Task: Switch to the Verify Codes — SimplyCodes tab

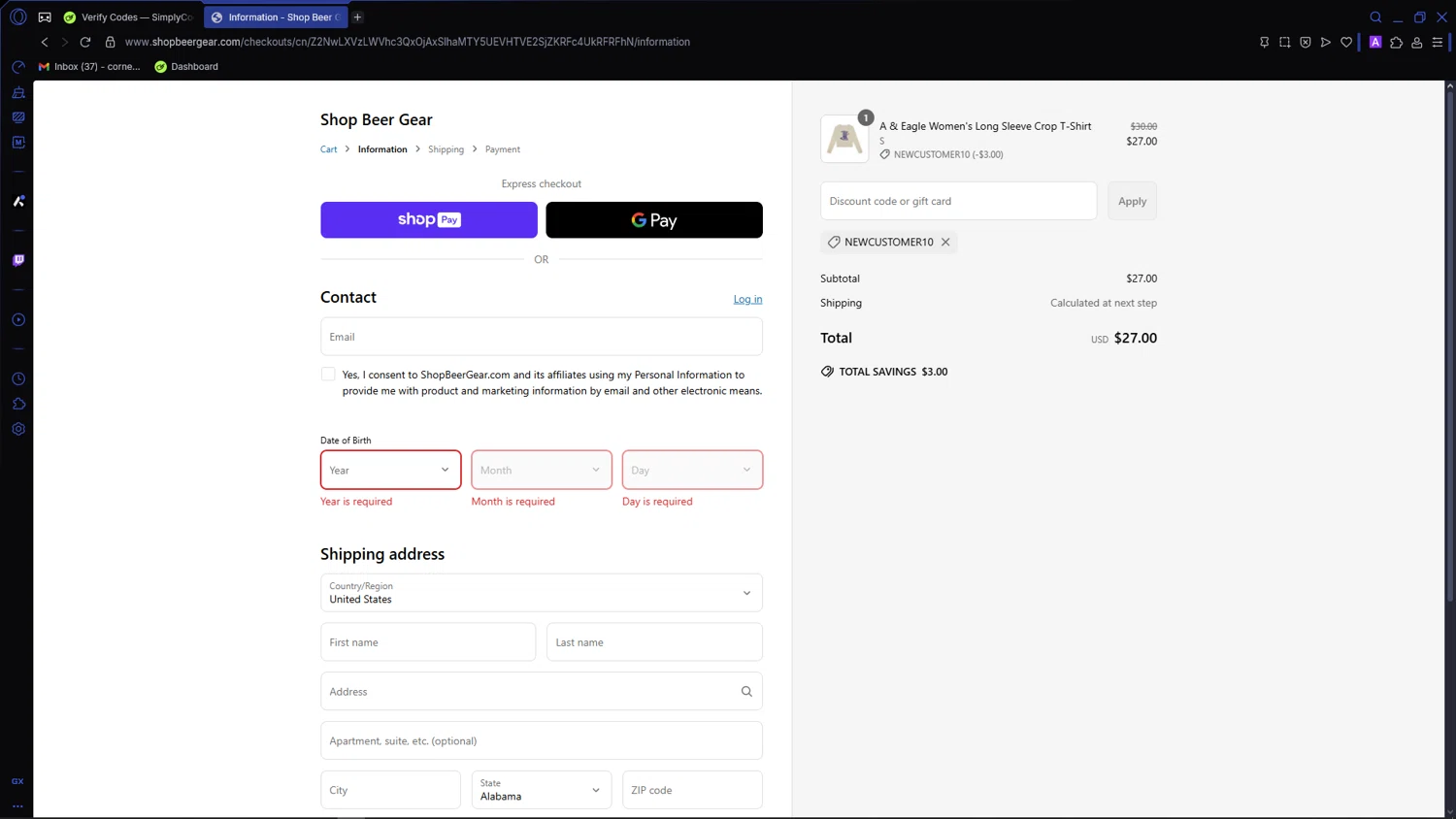Action: (129, 16)
